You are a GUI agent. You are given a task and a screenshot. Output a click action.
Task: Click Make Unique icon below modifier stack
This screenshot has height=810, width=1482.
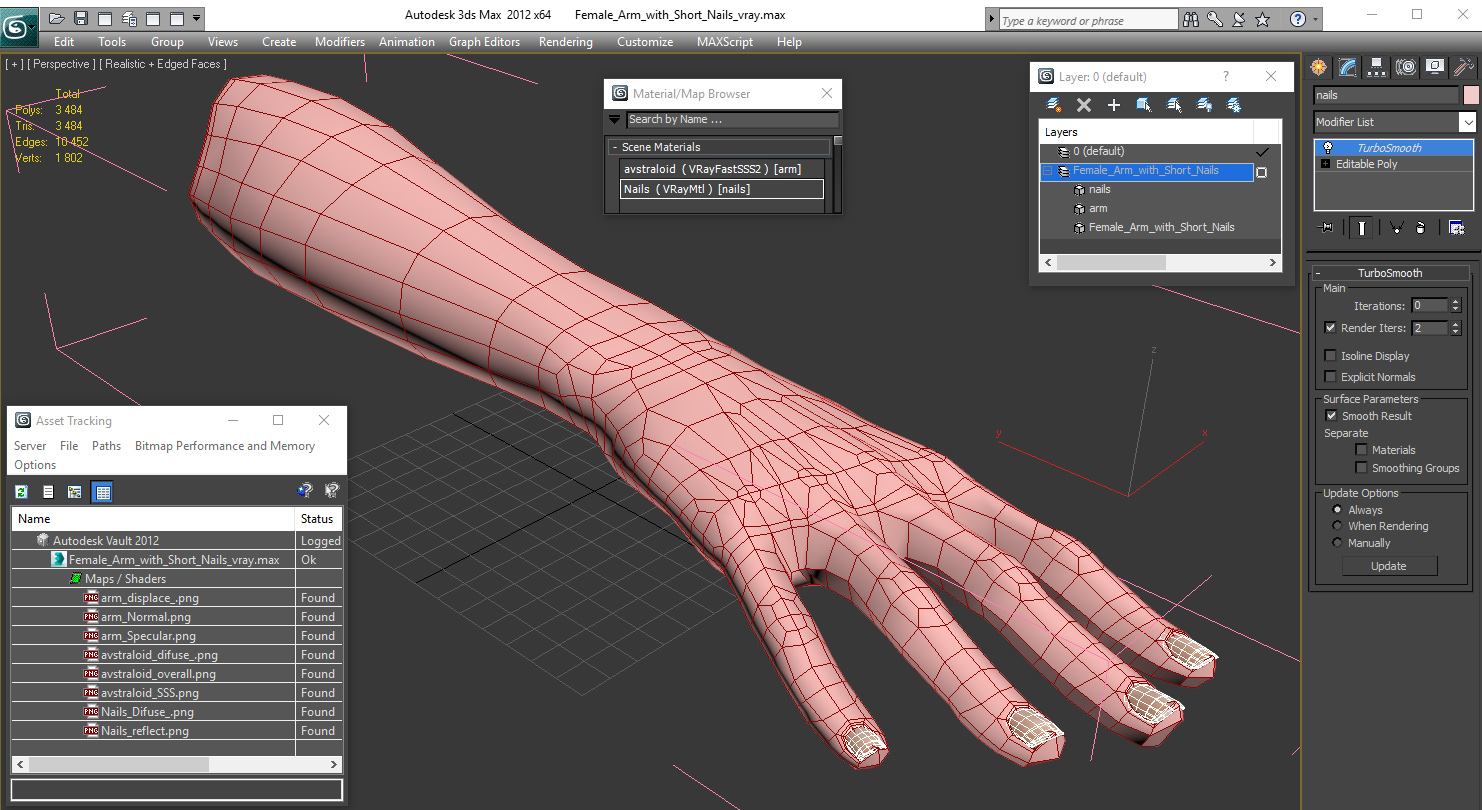tap(1396, 228)
